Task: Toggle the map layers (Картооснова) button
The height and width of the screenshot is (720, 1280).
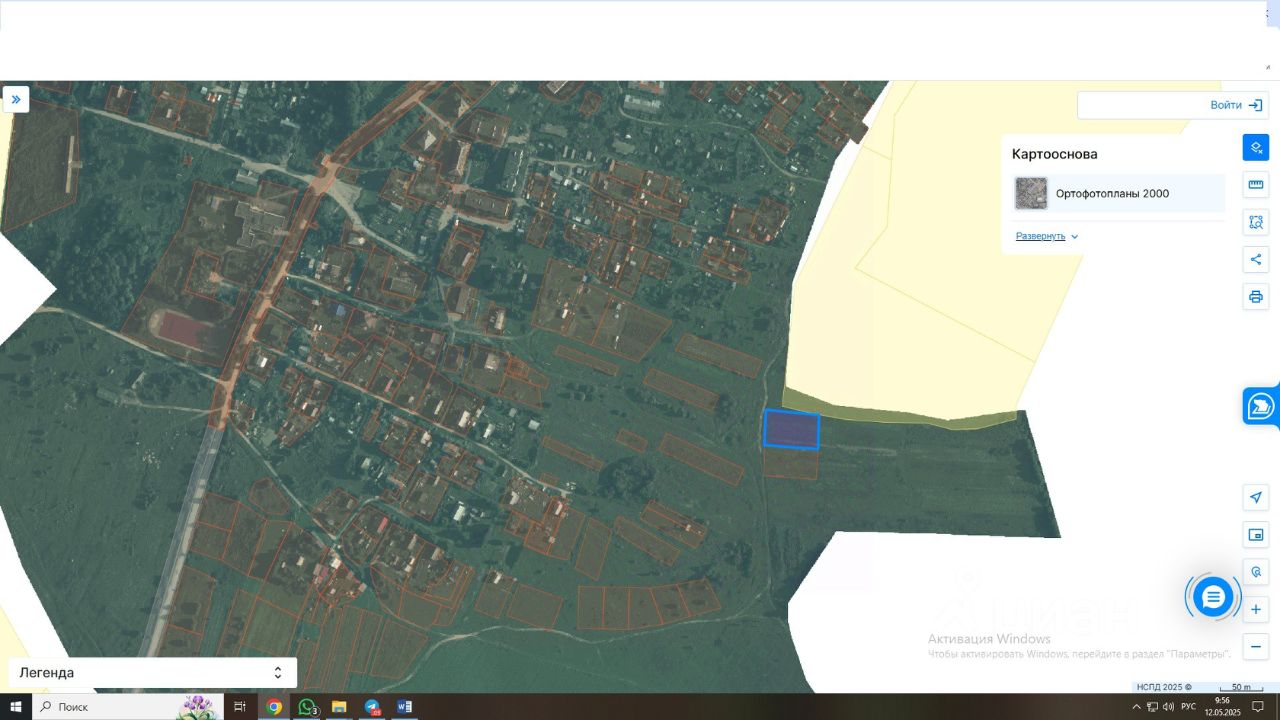Action: click(x=1256, y=147)
